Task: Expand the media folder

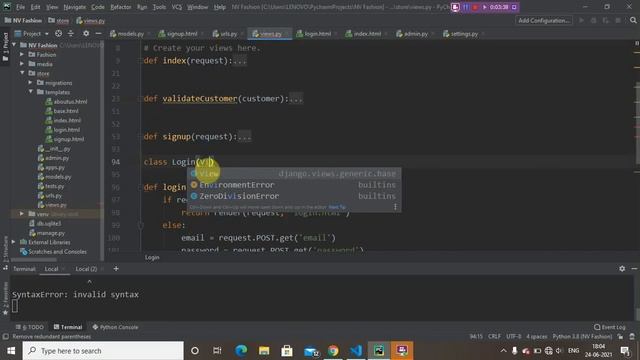Action: [x=22, y=64]
